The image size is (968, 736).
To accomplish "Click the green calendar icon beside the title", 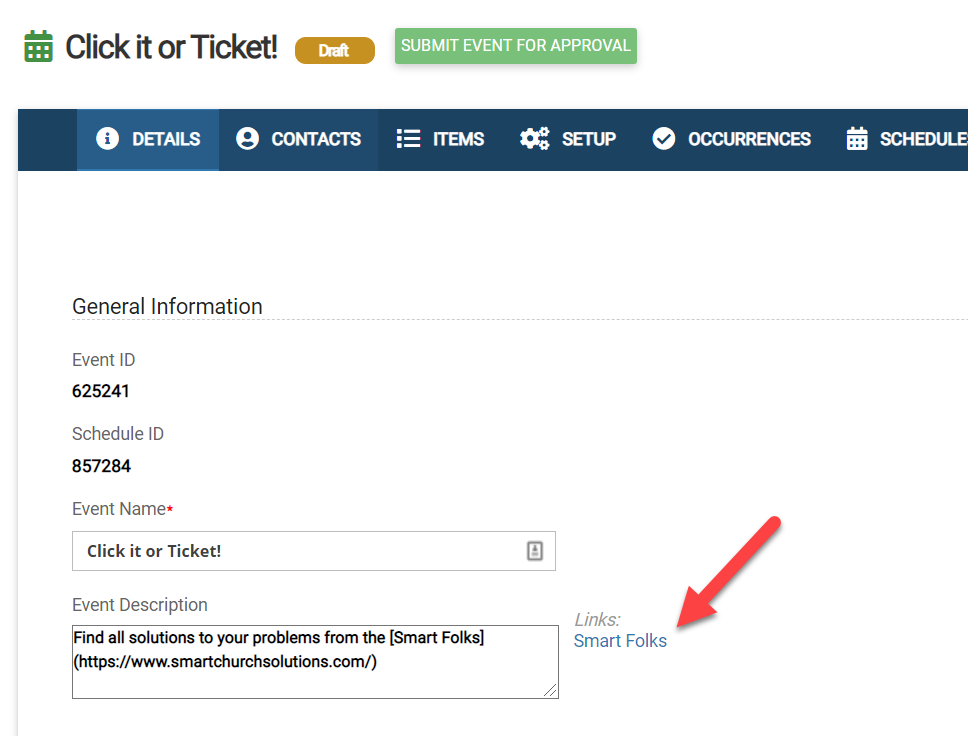I will 39,46.
